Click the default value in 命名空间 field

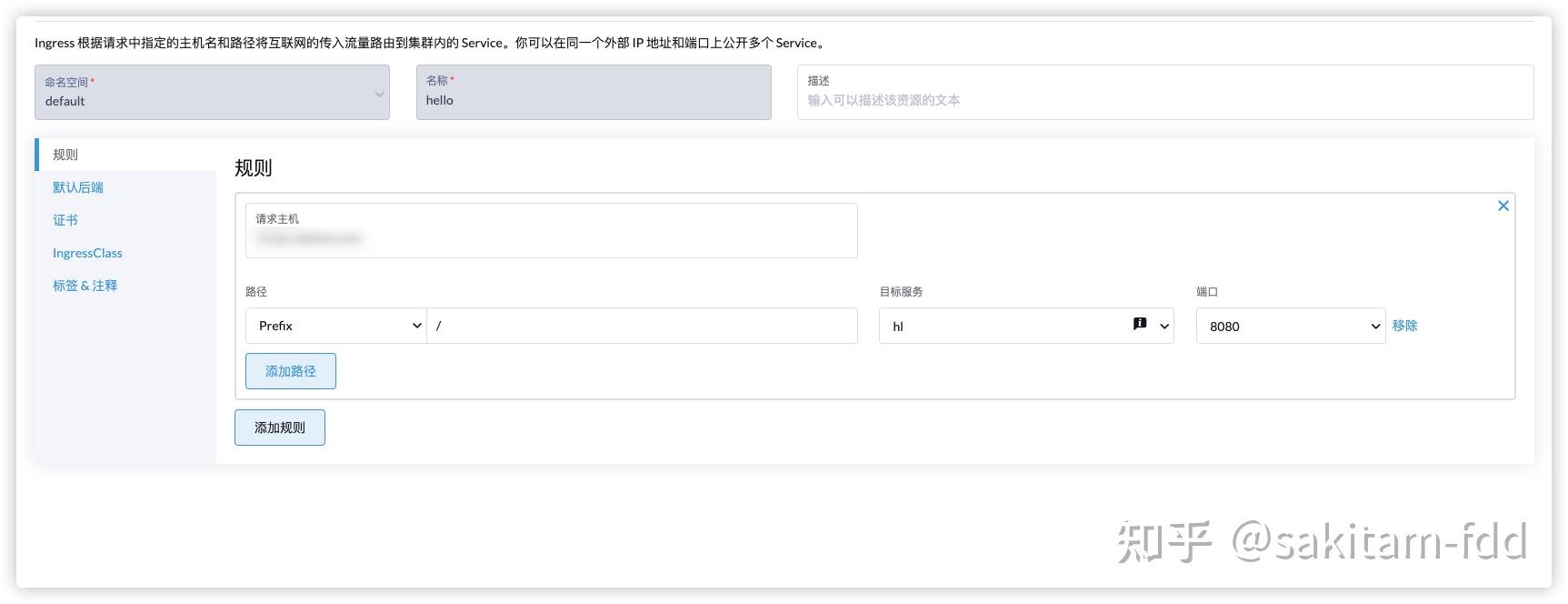coord(65,101)
